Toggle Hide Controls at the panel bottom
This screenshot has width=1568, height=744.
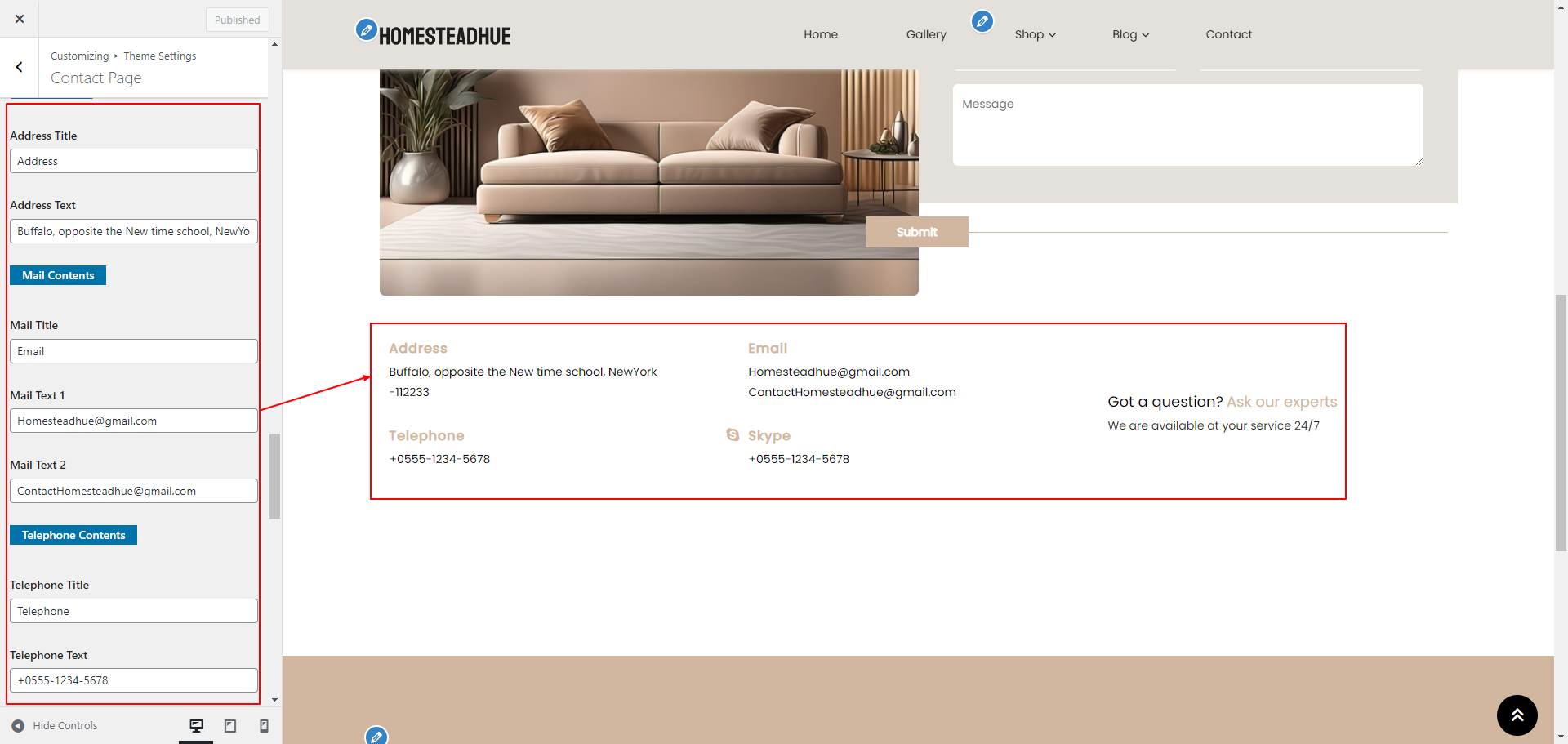55,726
